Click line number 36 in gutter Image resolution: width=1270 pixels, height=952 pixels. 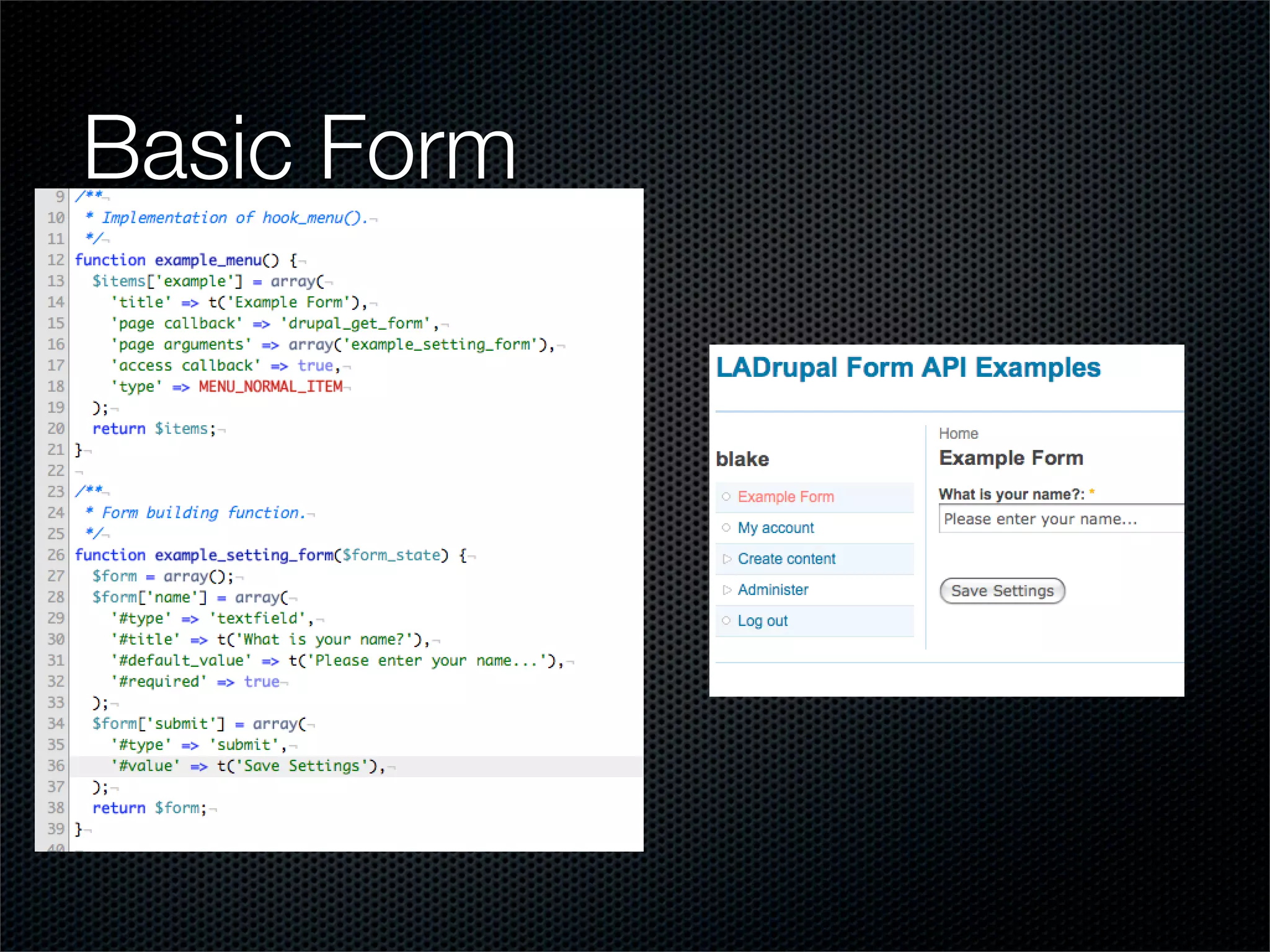pos(56,766)
